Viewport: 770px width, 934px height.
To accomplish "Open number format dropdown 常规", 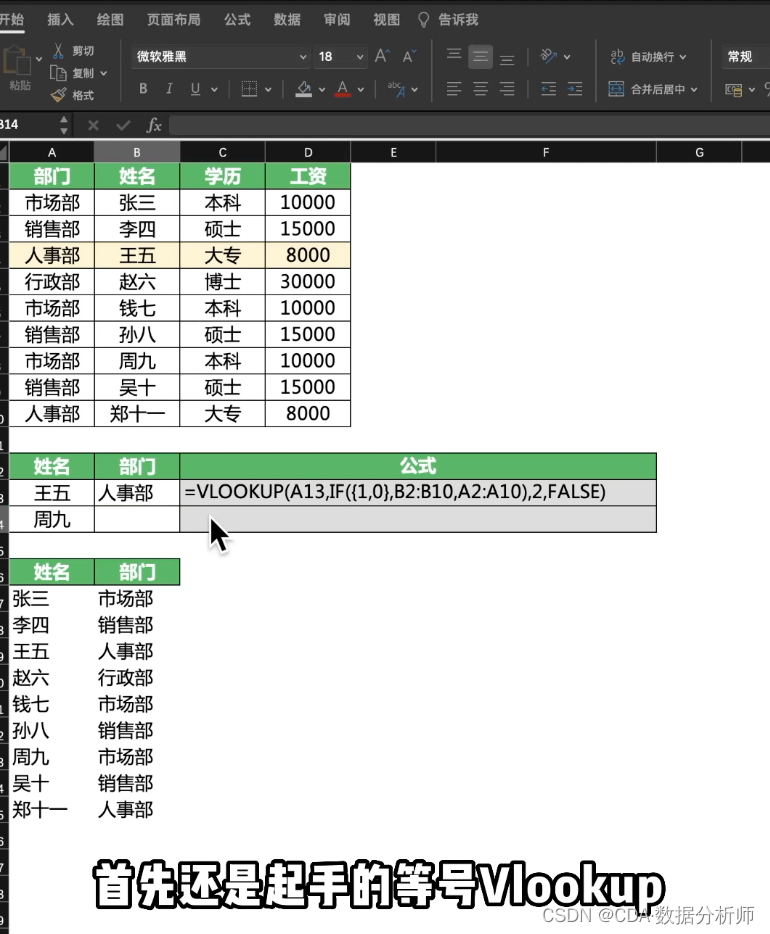I will (746, 57).
